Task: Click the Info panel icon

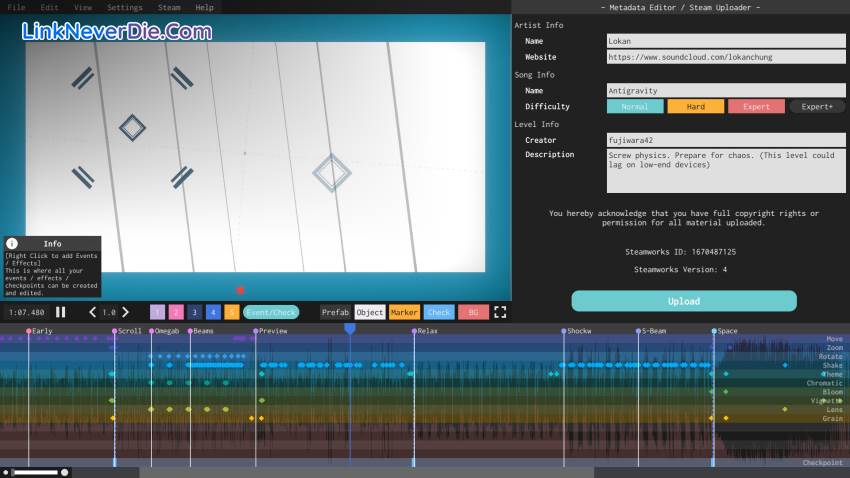Action: tap(13, 243)
